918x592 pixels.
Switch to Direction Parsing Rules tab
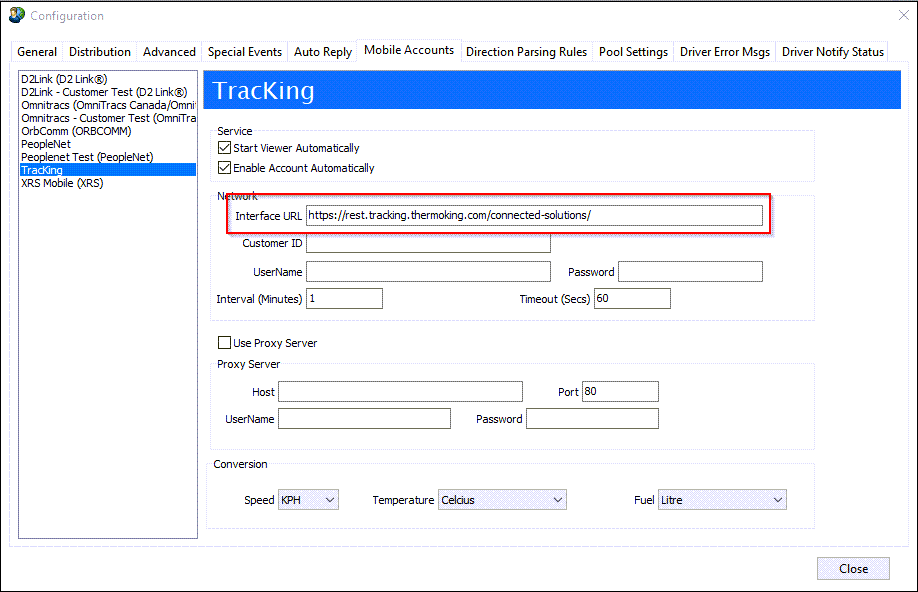pos(526,52)
